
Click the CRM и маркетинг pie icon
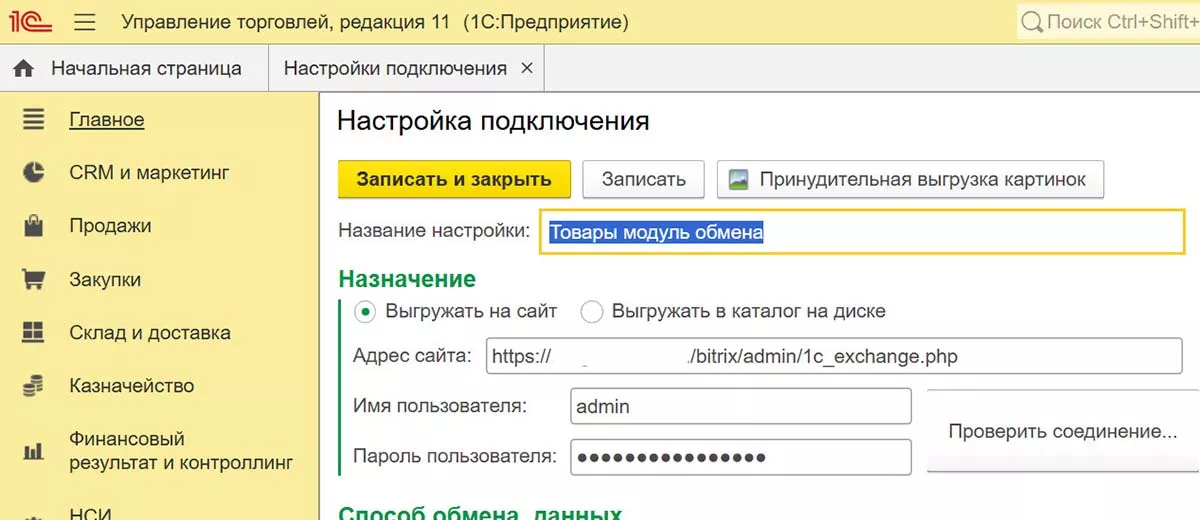(x=34, y=173)
